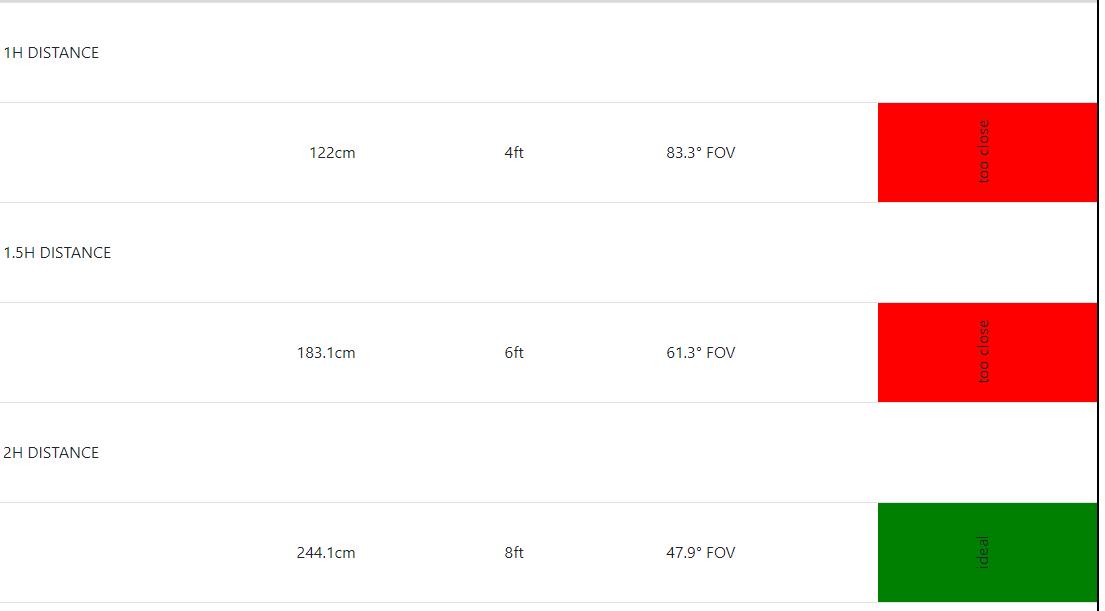Click the 47.9° FOV value

point(701,553)
